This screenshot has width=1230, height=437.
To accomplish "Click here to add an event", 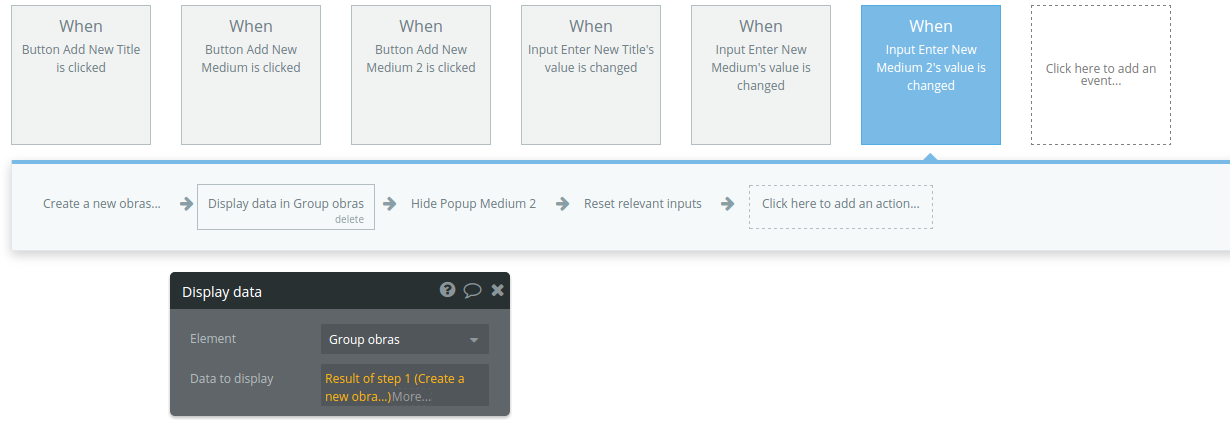I will (1101, 75).
